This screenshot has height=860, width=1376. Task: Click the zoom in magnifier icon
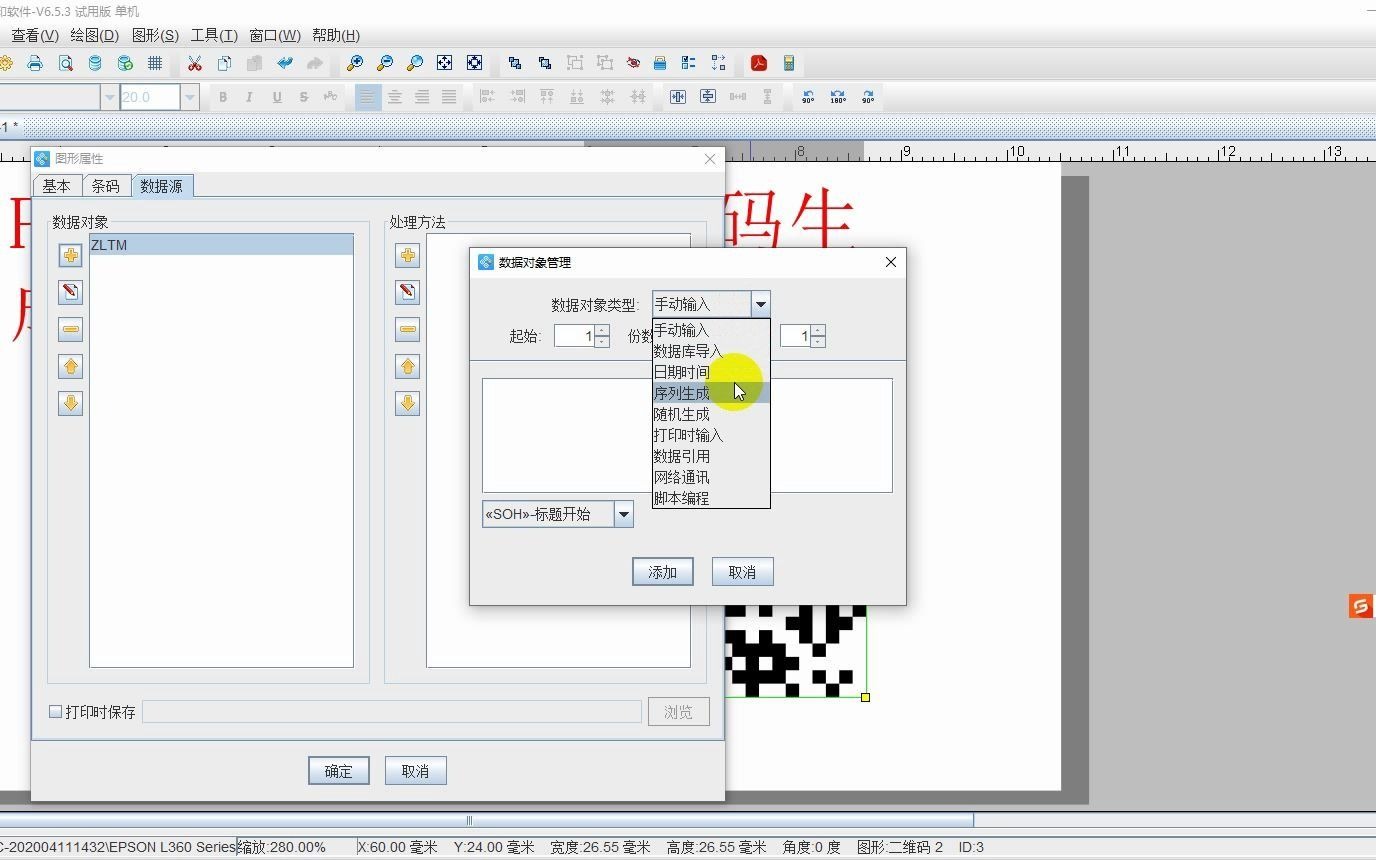pyautogui.click(x=355, y=63)
